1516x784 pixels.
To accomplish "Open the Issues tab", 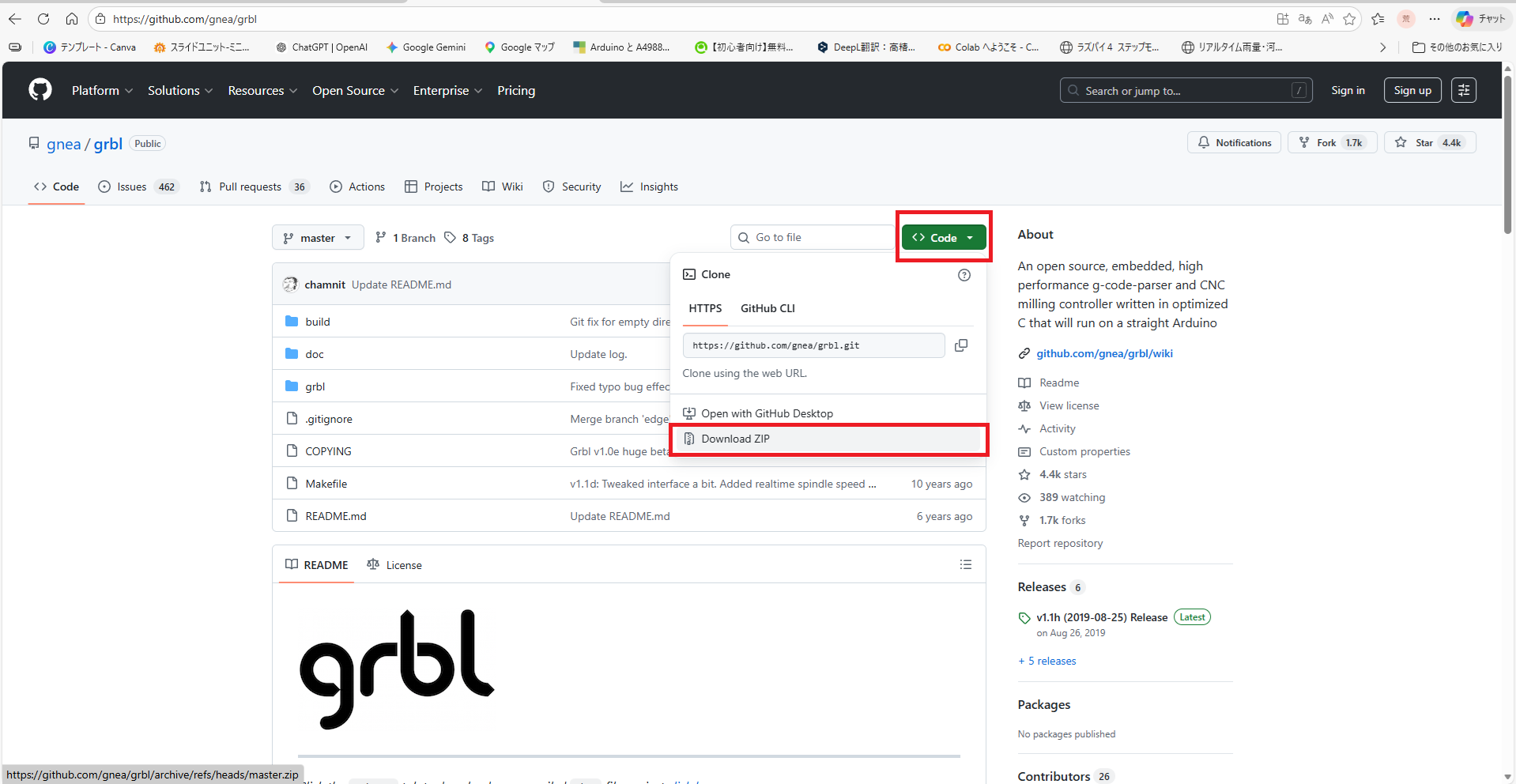I will (131, 187).
